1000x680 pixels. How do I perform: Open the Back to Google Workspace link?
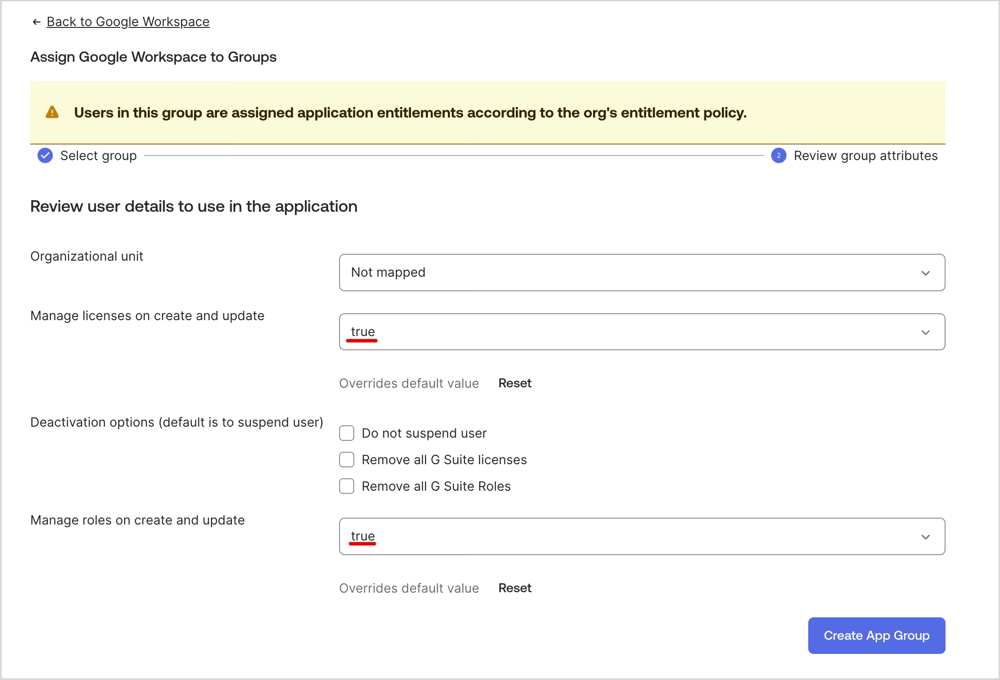(x=128, y=22)
